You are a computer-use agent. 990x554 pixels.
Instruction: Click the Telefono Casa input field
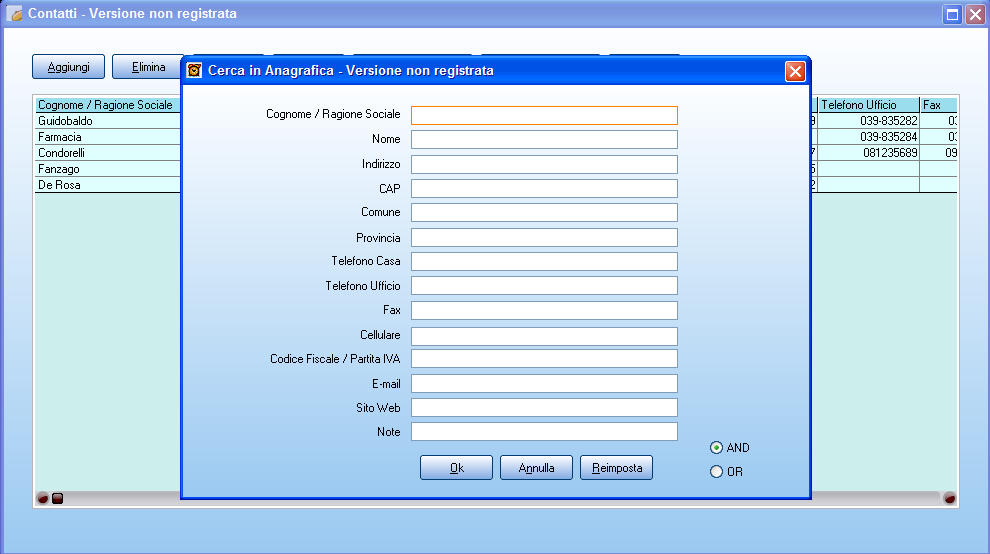(544, 262)
